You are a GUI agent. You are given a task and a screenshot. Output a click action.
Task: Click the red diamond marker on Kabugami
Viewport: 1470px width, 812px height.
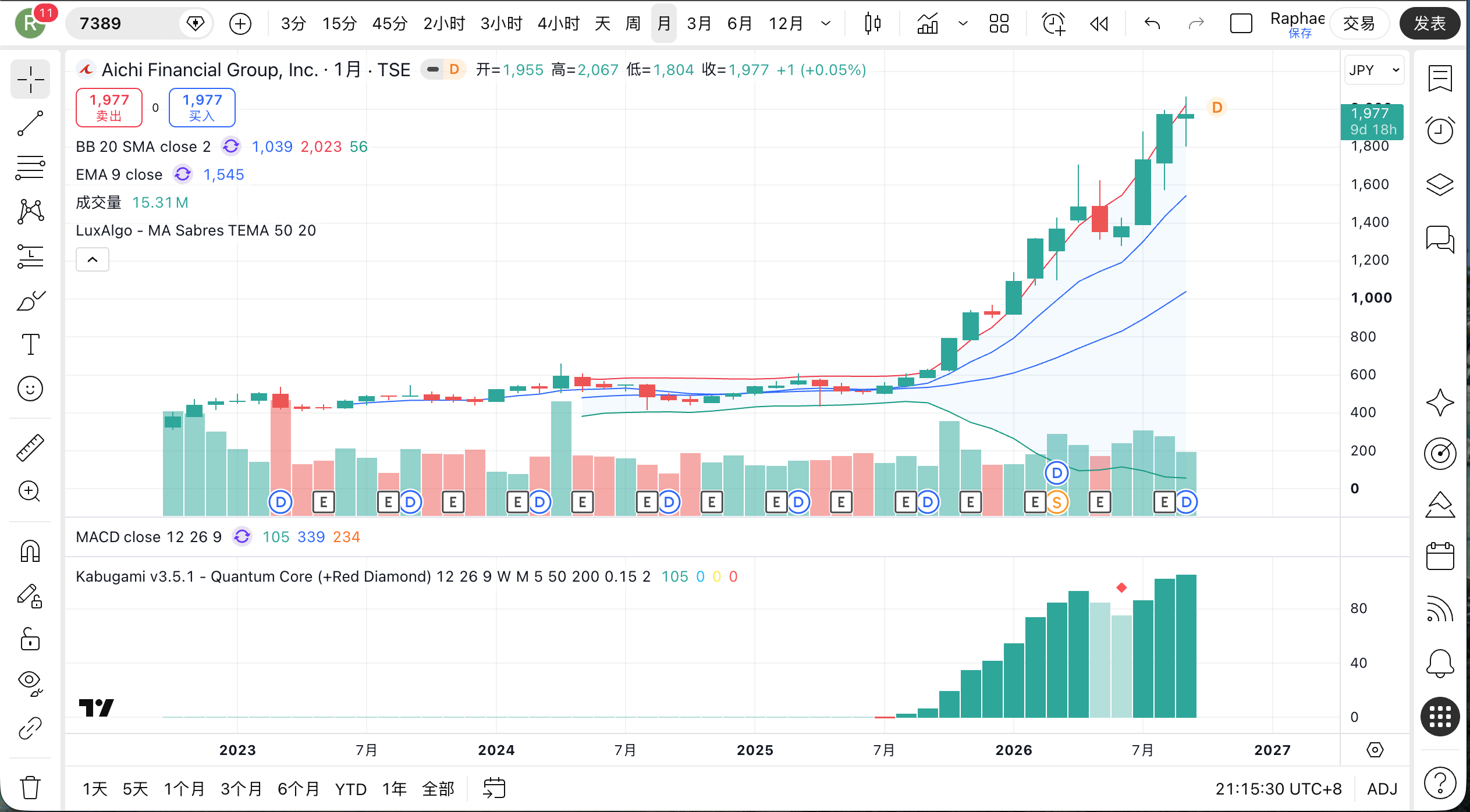[x=1121, y=588]
